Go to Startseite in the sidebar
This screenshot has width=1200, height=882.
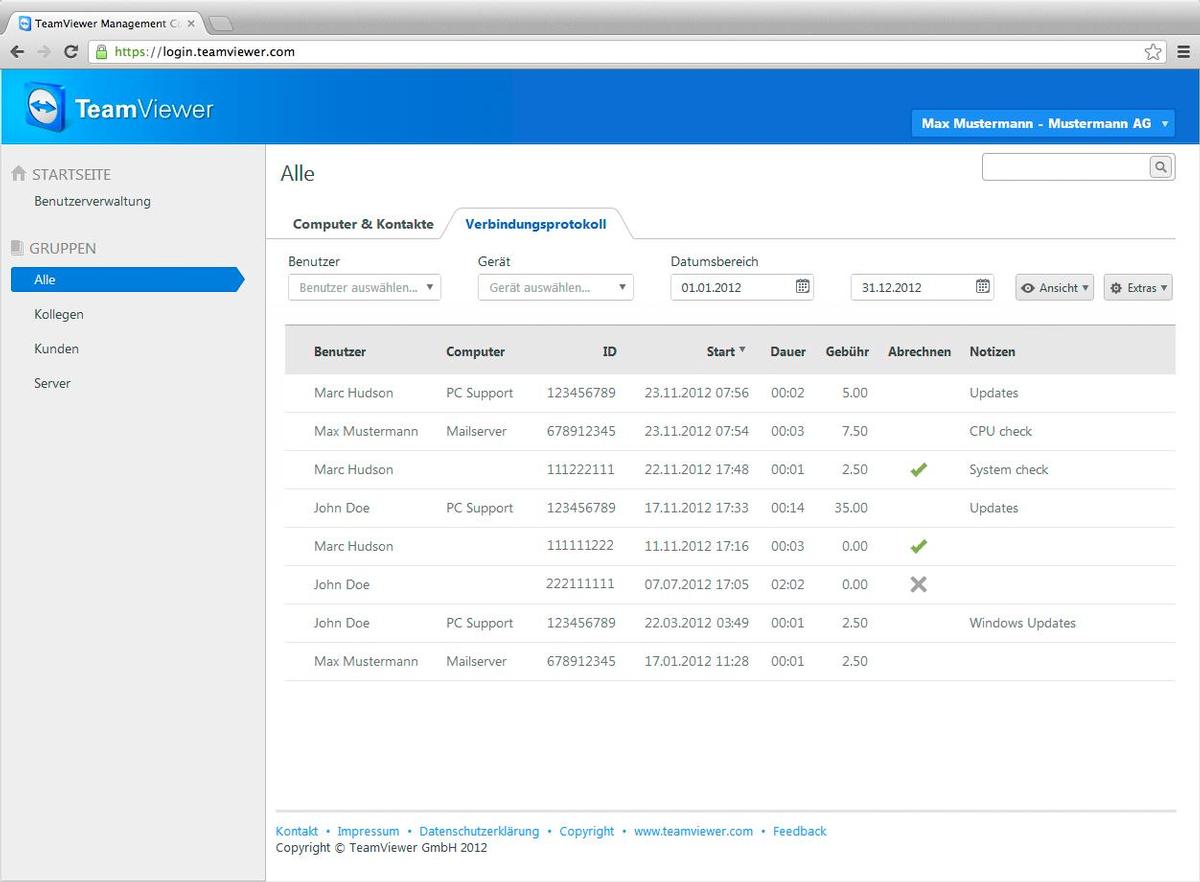(x=71, y=174)
